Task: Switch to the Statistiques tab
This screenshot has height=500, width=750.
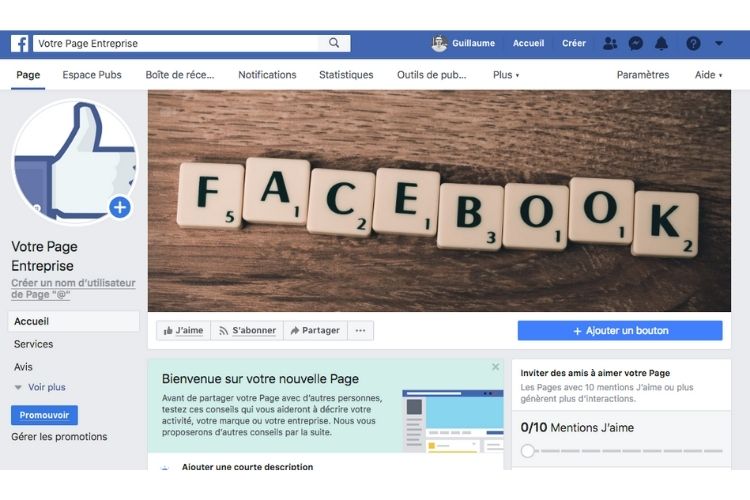Action: click(346, 75)
